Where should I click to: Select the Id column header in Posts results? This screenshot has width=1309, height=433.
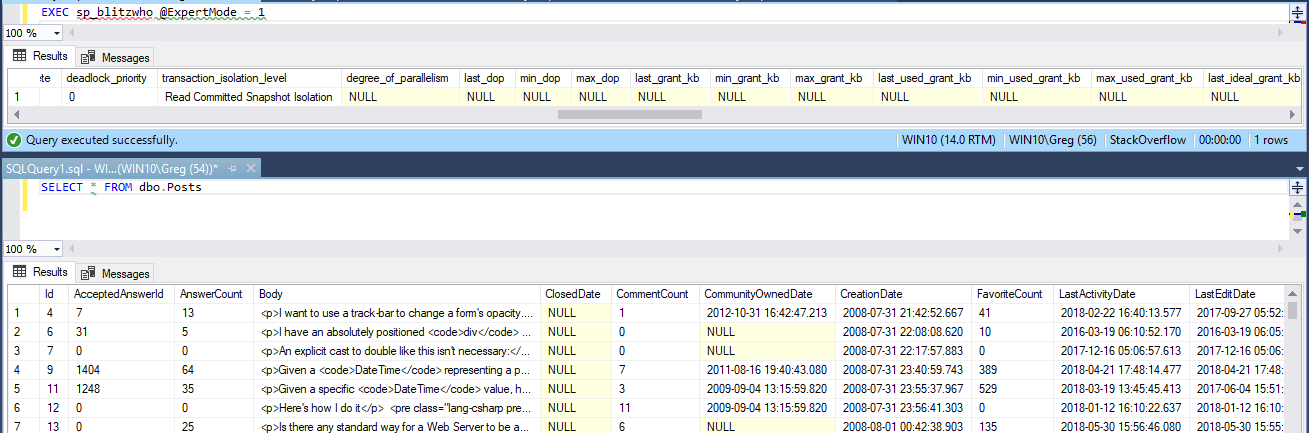point(54,294)
